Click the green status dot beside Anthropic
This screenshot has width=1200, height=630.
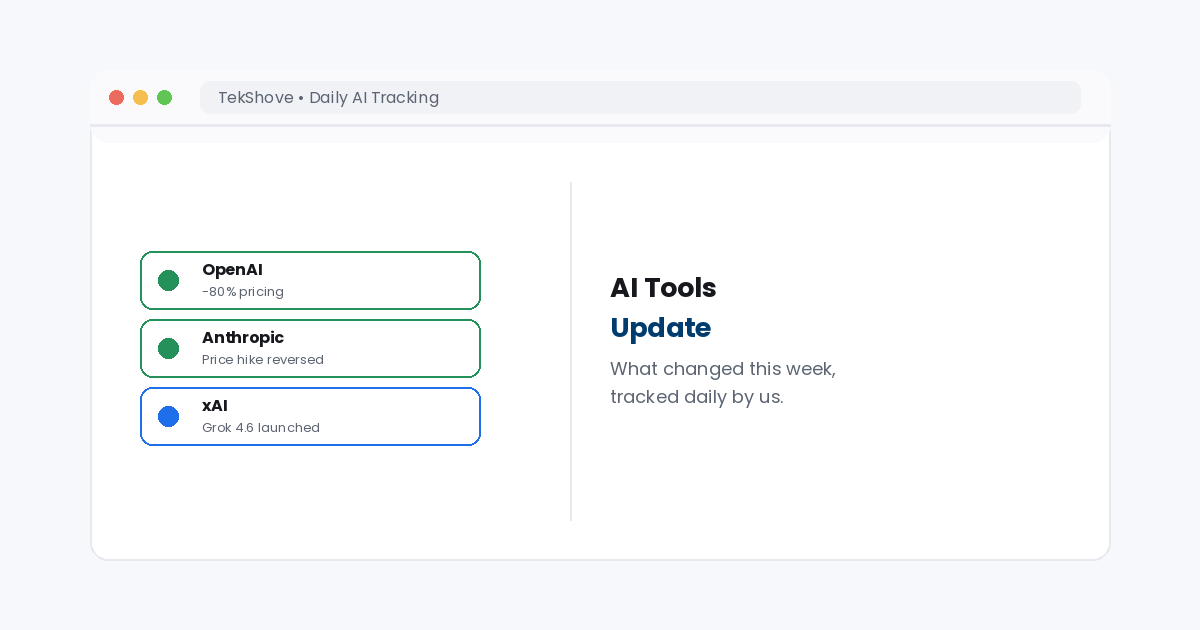pos(168,348)
